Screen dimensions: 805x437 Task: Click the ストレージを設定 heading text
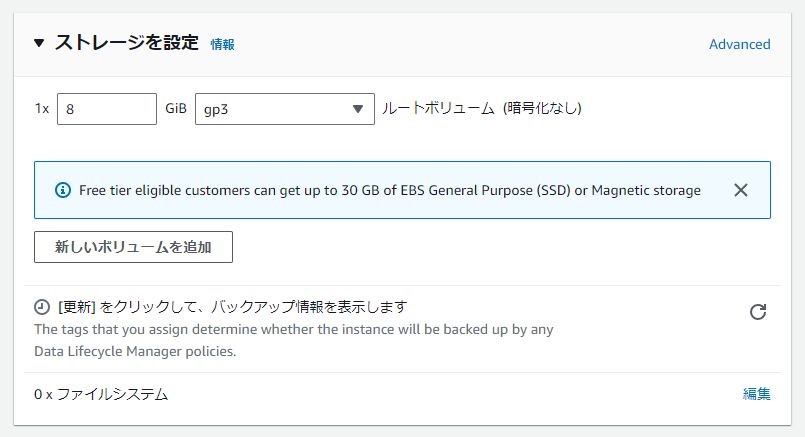pos(126,43)
